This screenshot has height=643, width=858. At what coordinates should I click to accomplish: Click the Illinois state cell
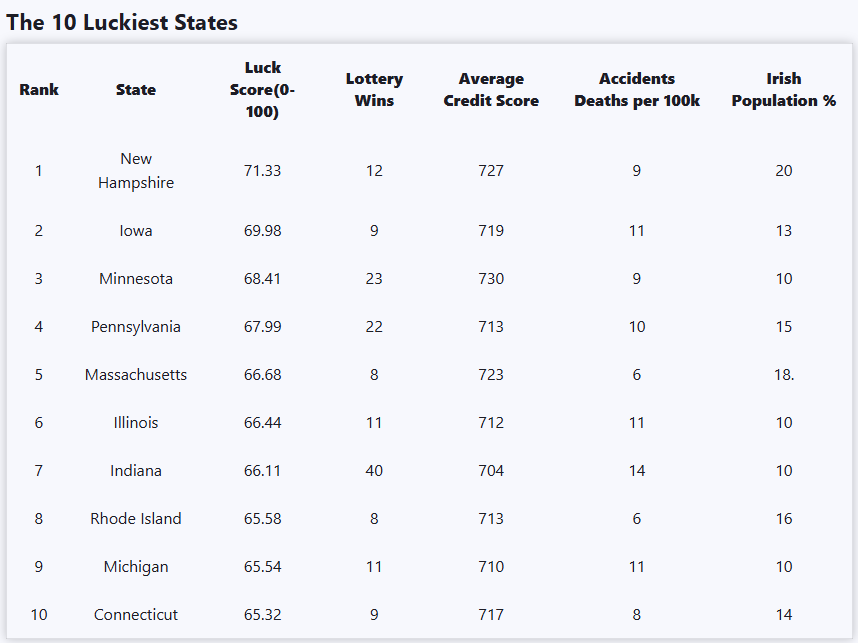tap(136, 423)
